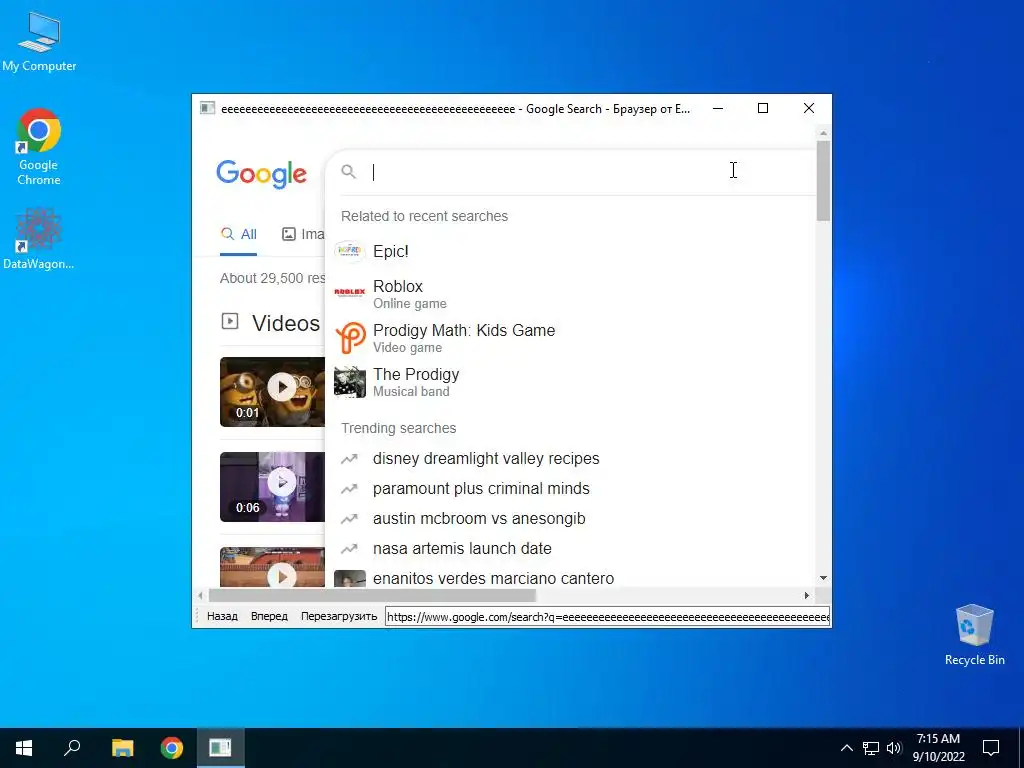Click the horizontal scrollbar thumb
This screenshot has width=1024, height=768.
[372, 596]
